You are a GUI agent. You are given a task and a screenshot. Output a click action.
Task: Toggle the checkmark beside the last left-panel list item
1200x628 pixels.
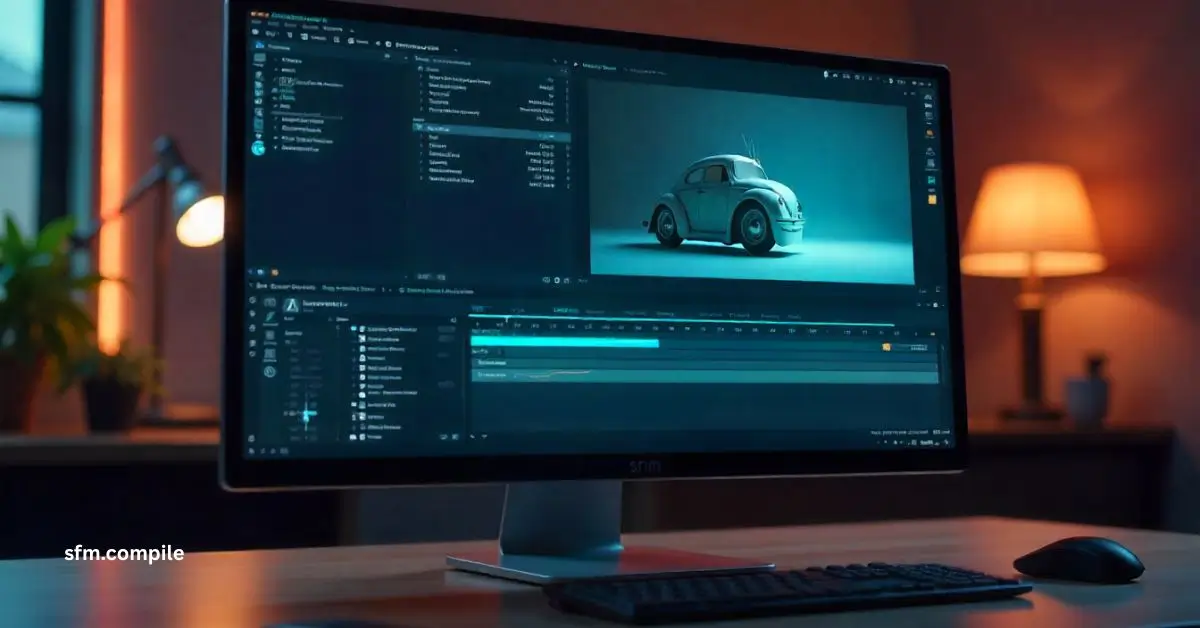(275, 148)
